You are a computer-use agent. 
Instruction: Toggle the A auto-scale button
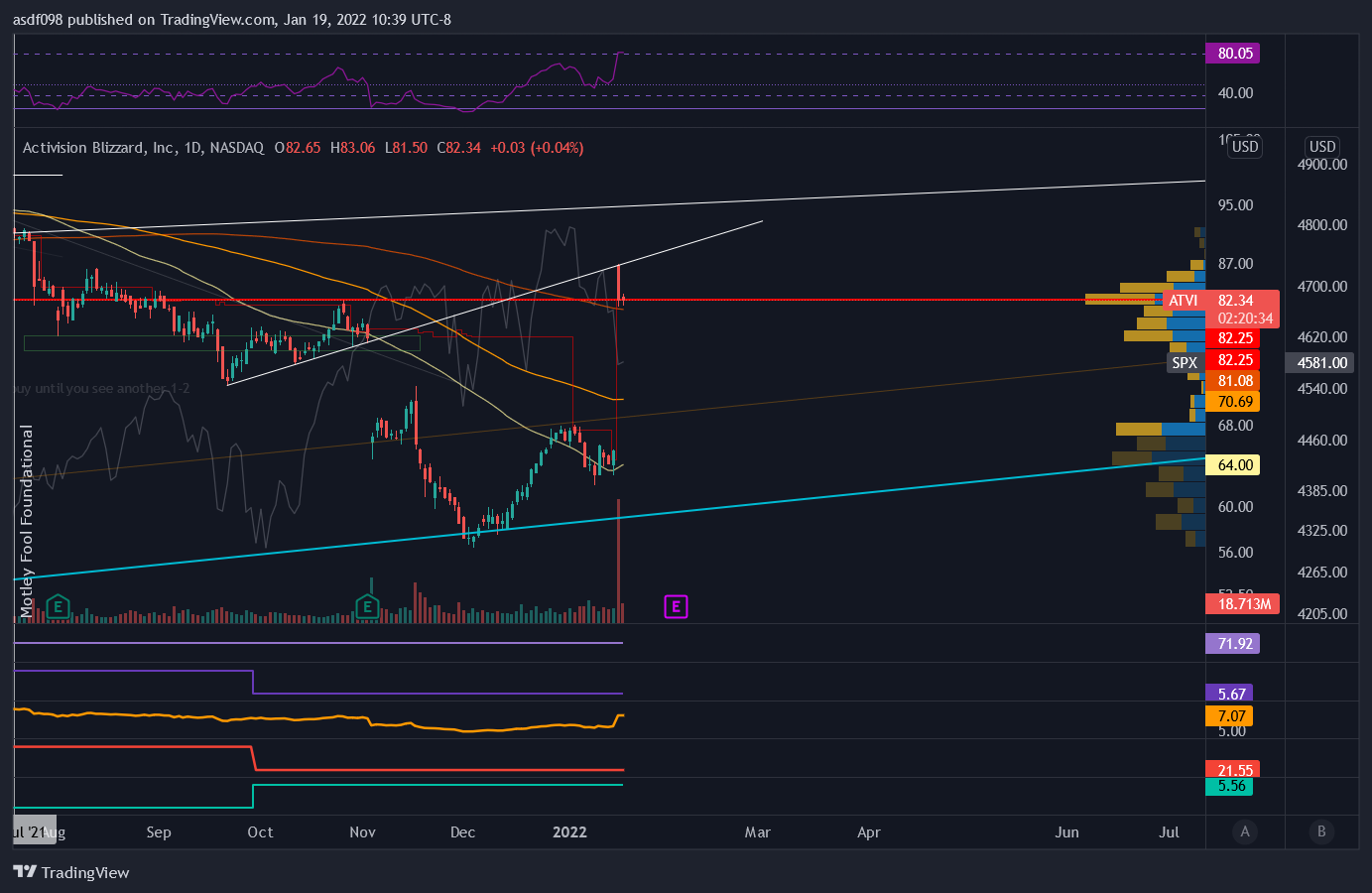click(x=1245, y=831)
